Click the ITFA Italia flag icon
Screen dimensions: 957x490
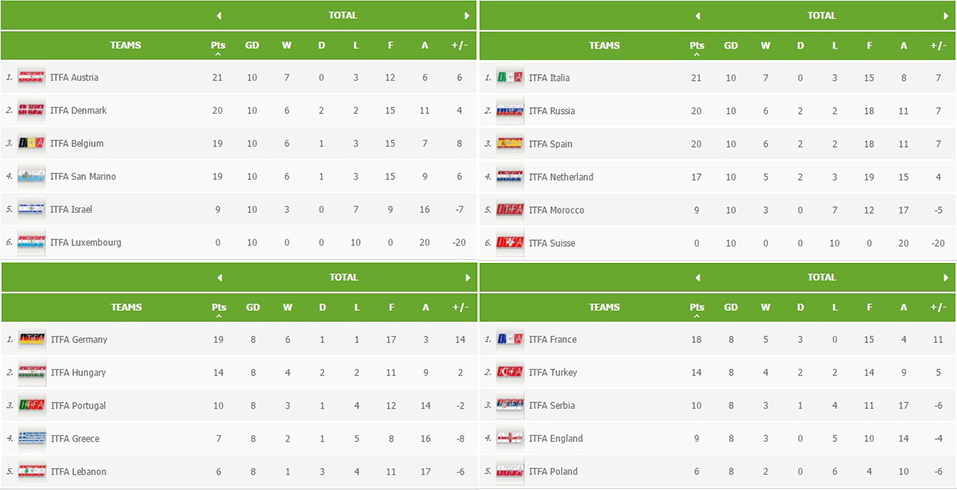[x=510, y=77]
